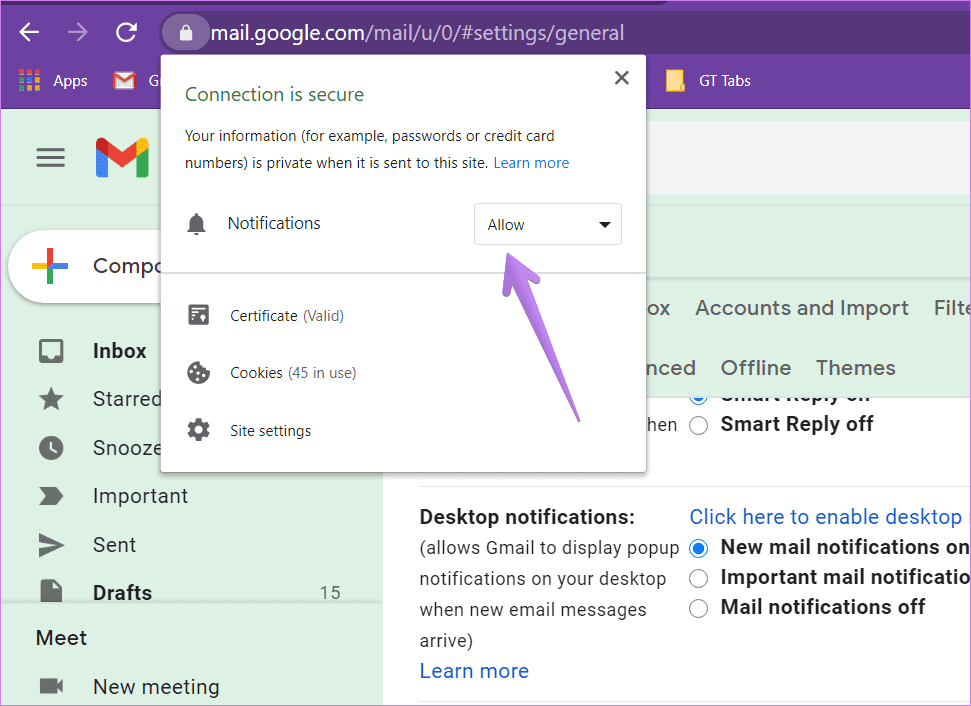This screenshot has width=971, height=706.
Task: Click the Inbox tray icon
Action: (51, 351)
